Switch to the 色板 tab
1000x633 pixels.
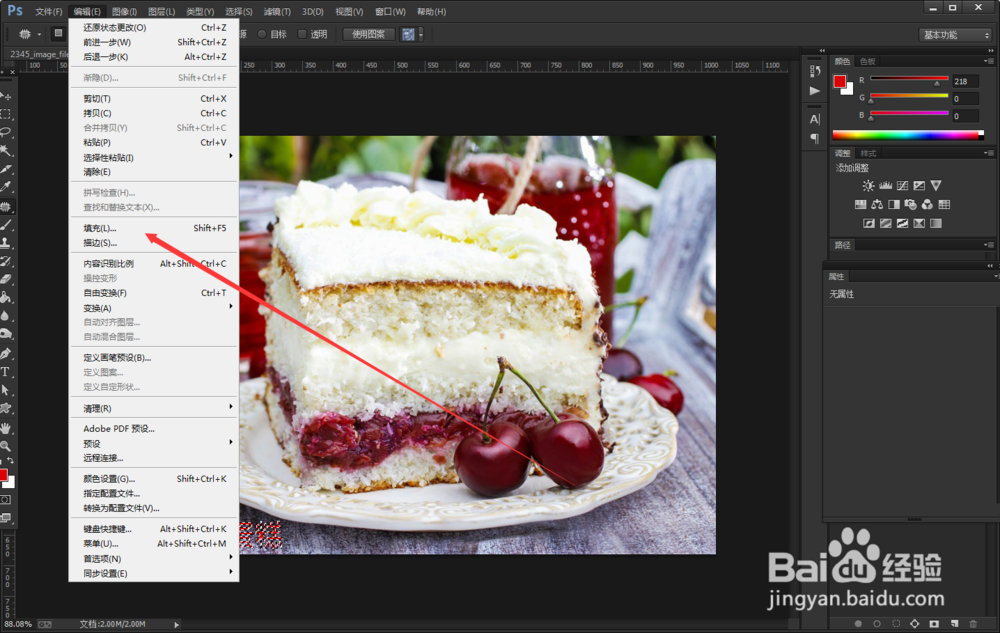click(x=867, y=61)
